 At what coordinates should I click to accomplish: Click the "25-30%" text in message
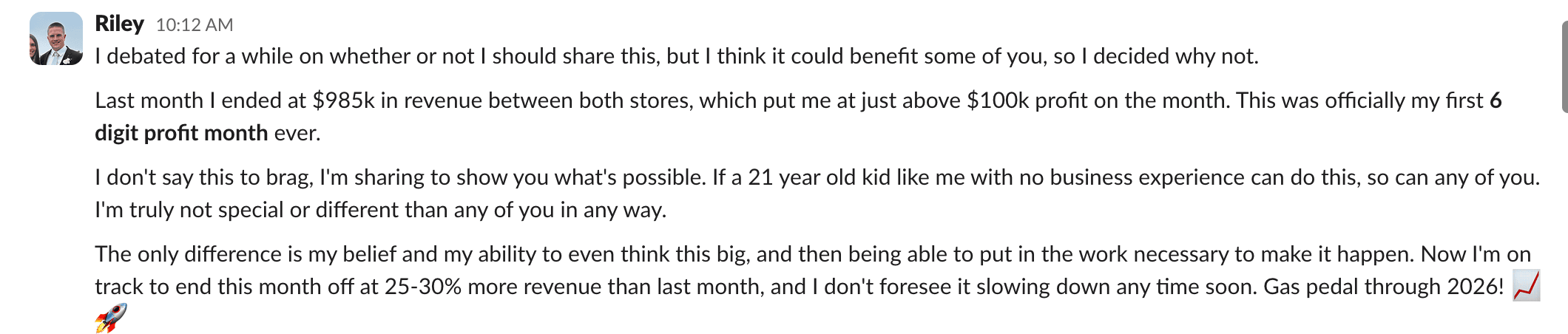pyautogui.click(x=423, y=287)
